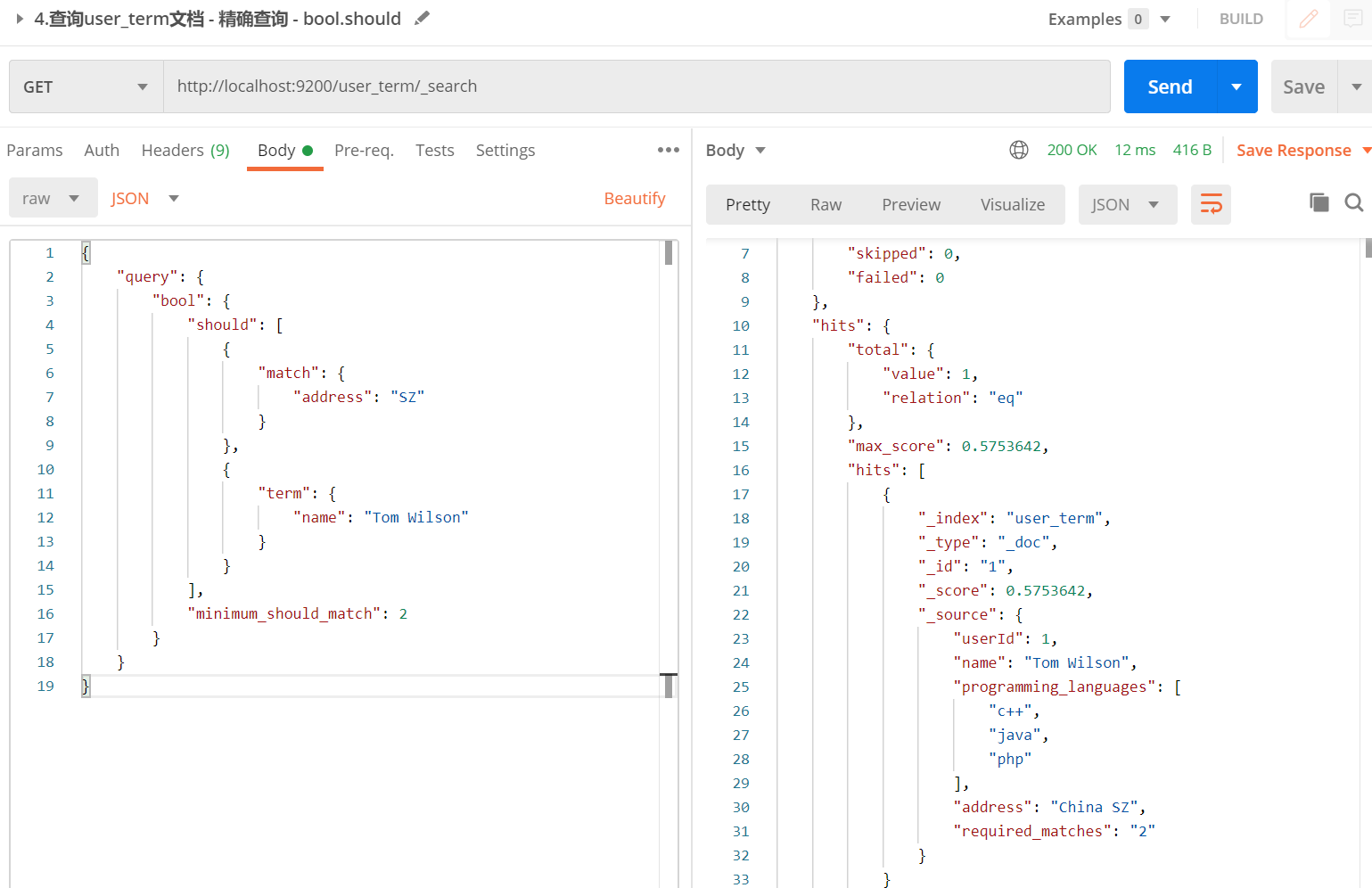Select the Visualize response view
This screenshot has width=1372, height=888.
[x=1013, y=205]
